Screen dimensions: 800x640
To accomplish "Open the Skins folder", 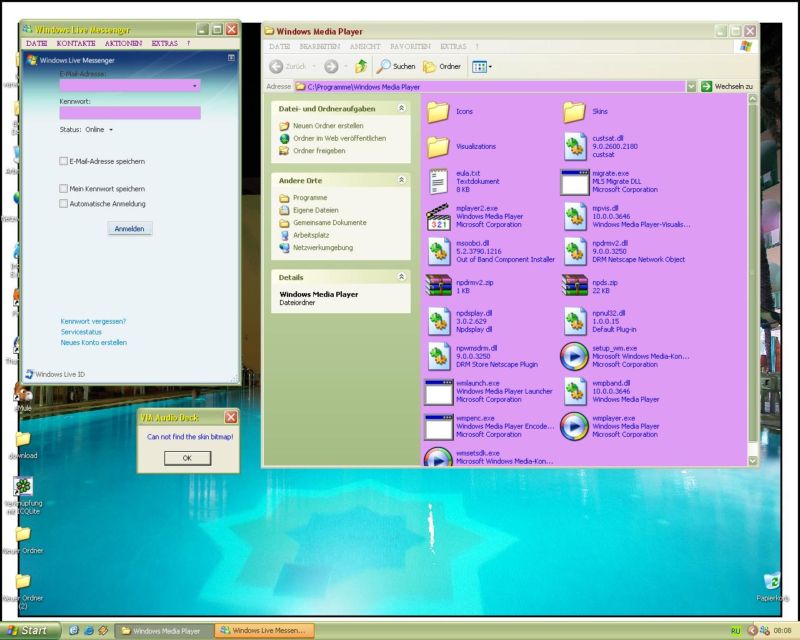I will pyautogui.click(x=574, y=112).
